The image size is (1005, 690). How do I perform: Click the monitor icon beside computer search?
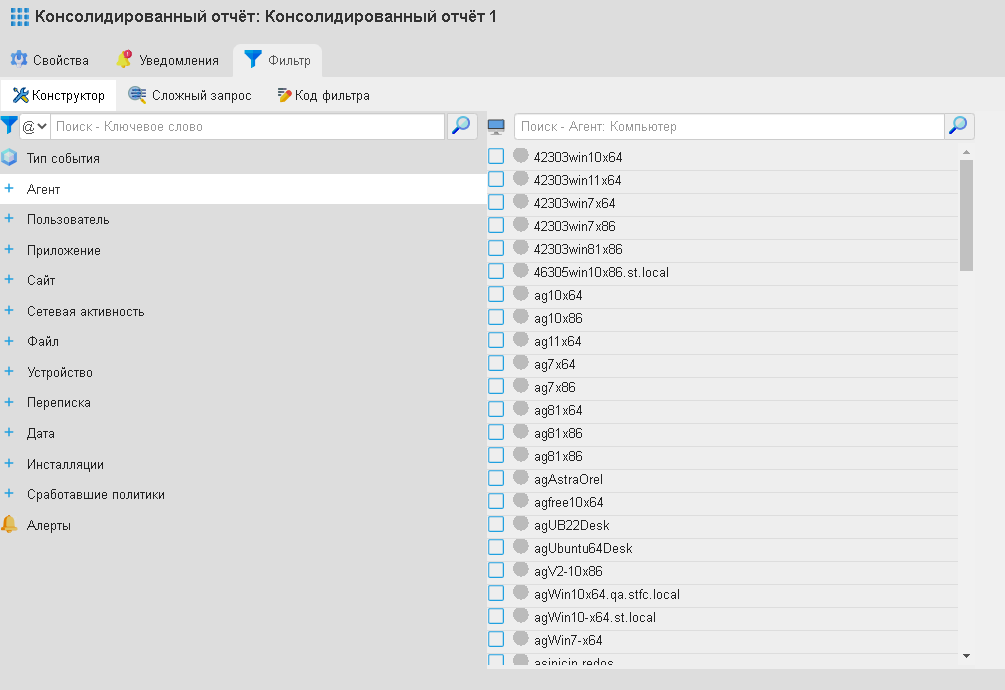coord(496,126)
